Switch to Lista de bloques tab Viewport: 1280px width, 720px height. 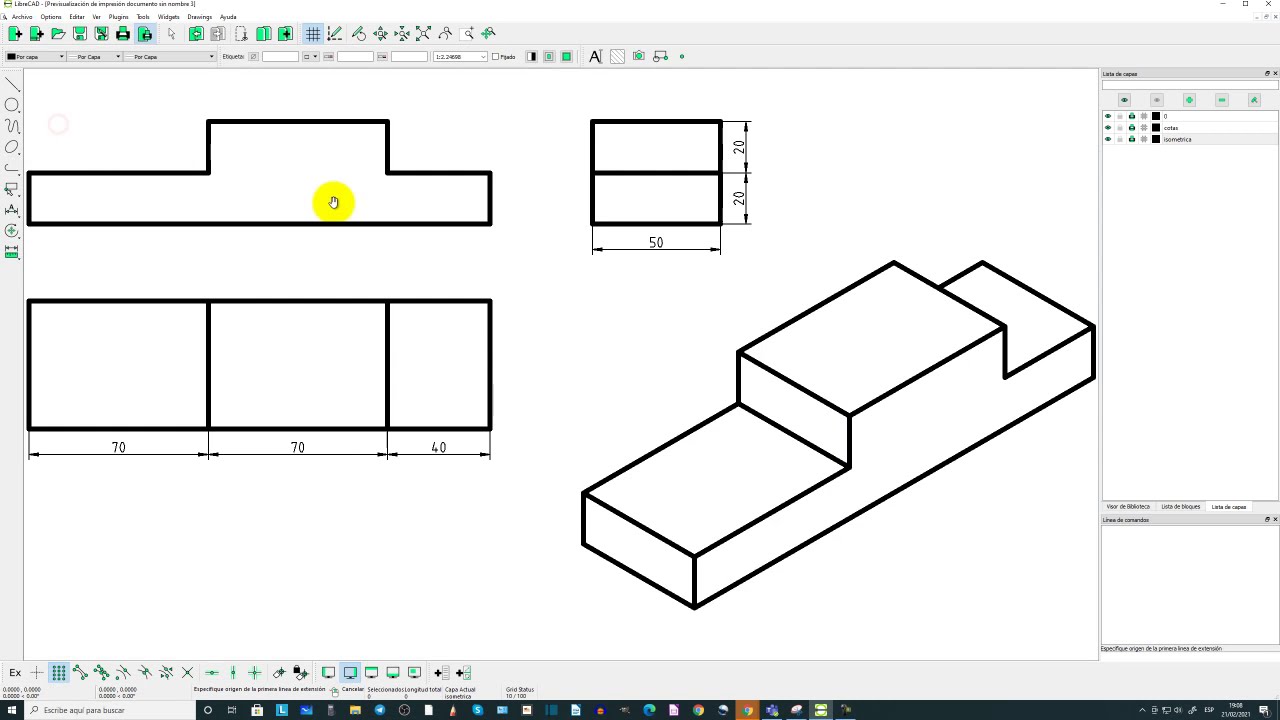[x=1180, y=507]
